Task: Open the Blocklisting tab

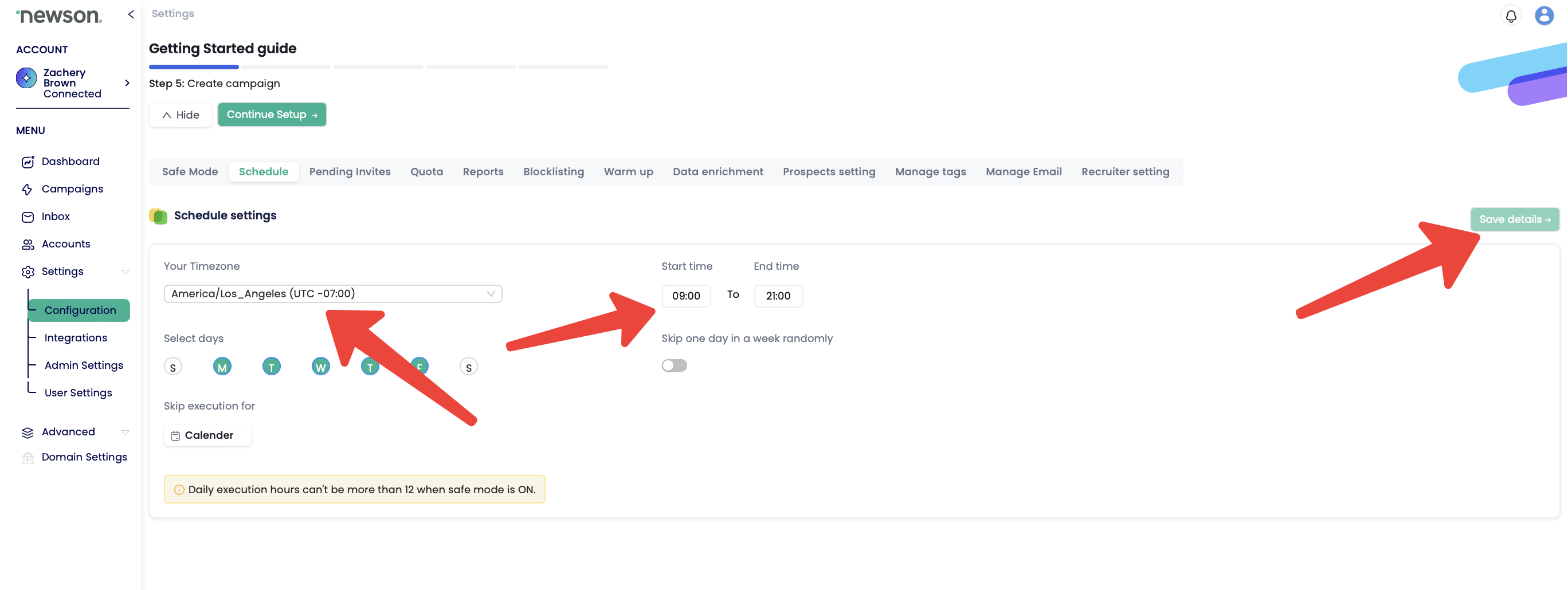Action: (553, 171)
